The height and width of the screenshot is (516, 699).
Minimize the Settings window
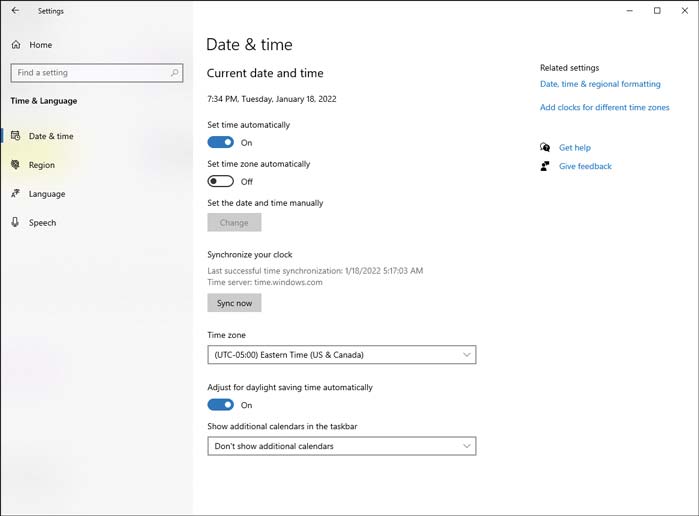pos(629,11)
